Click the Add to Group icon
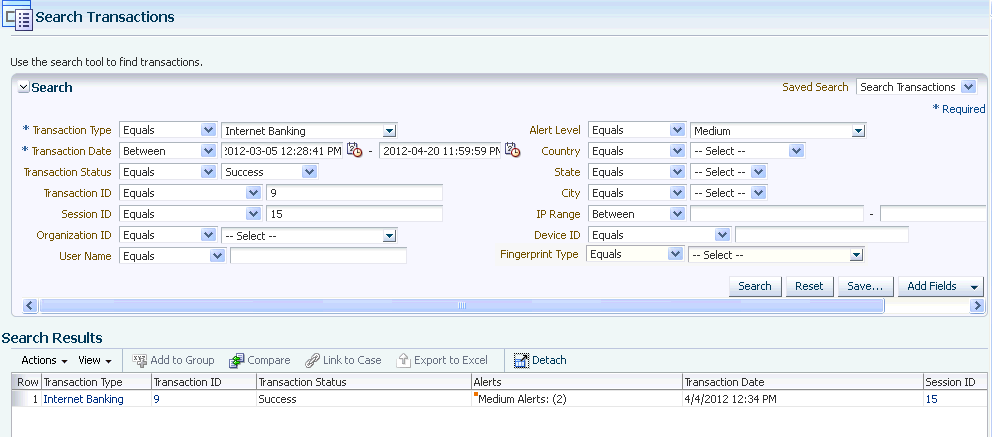This screenshot has height=437, width=992. click(140, 360)
